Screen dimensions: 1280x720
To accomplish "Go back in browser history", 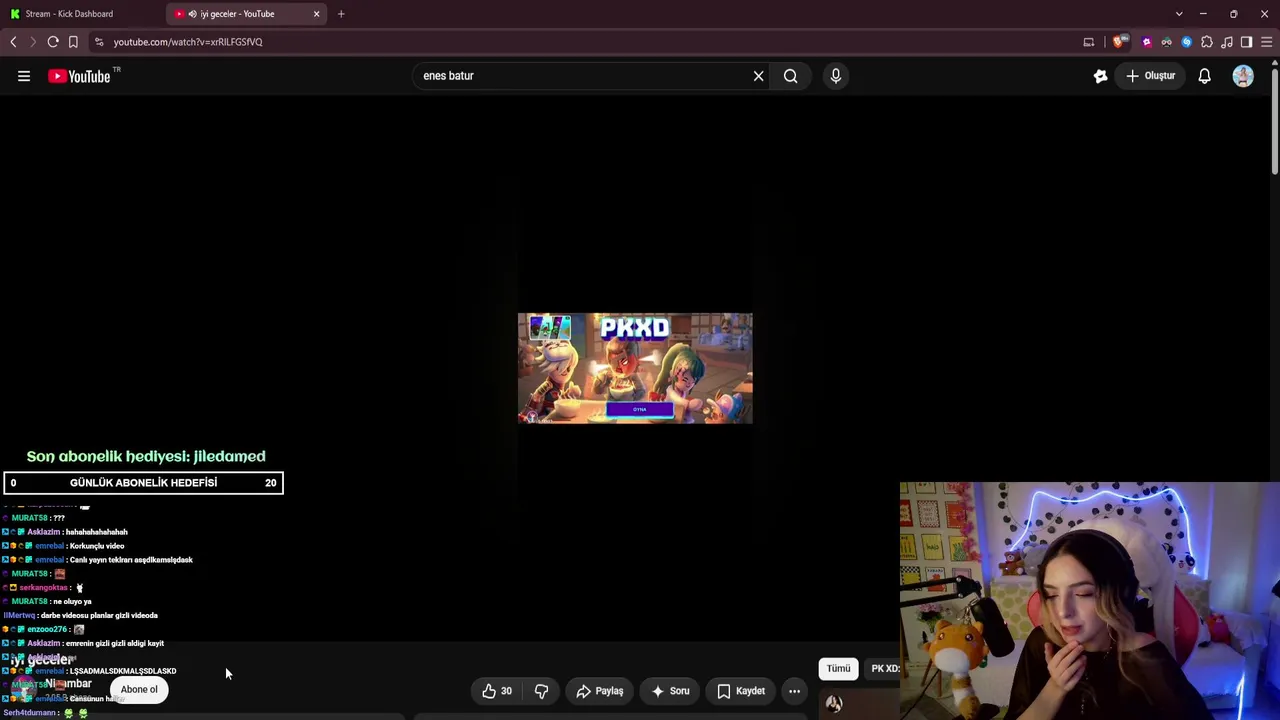I will [13, 42].
